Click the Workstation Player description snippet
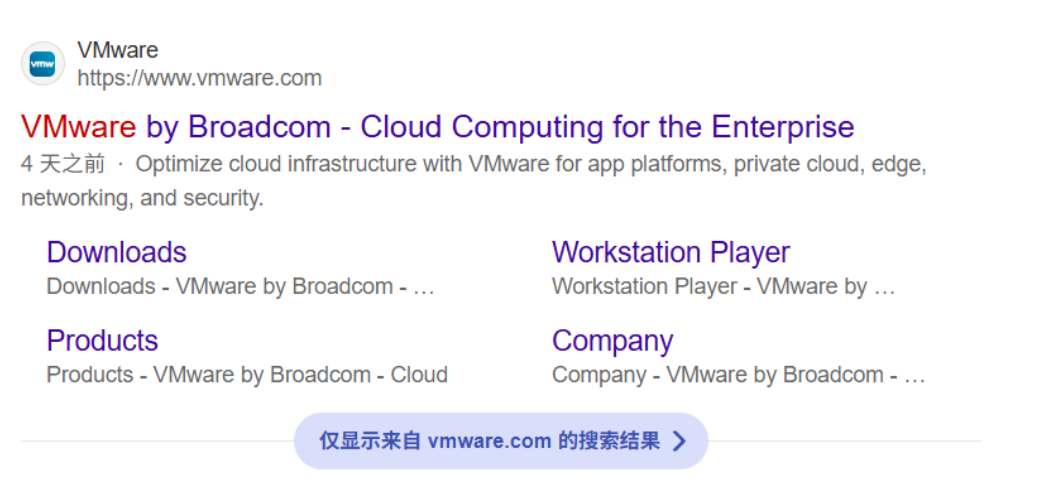 [x=722, y=287]
